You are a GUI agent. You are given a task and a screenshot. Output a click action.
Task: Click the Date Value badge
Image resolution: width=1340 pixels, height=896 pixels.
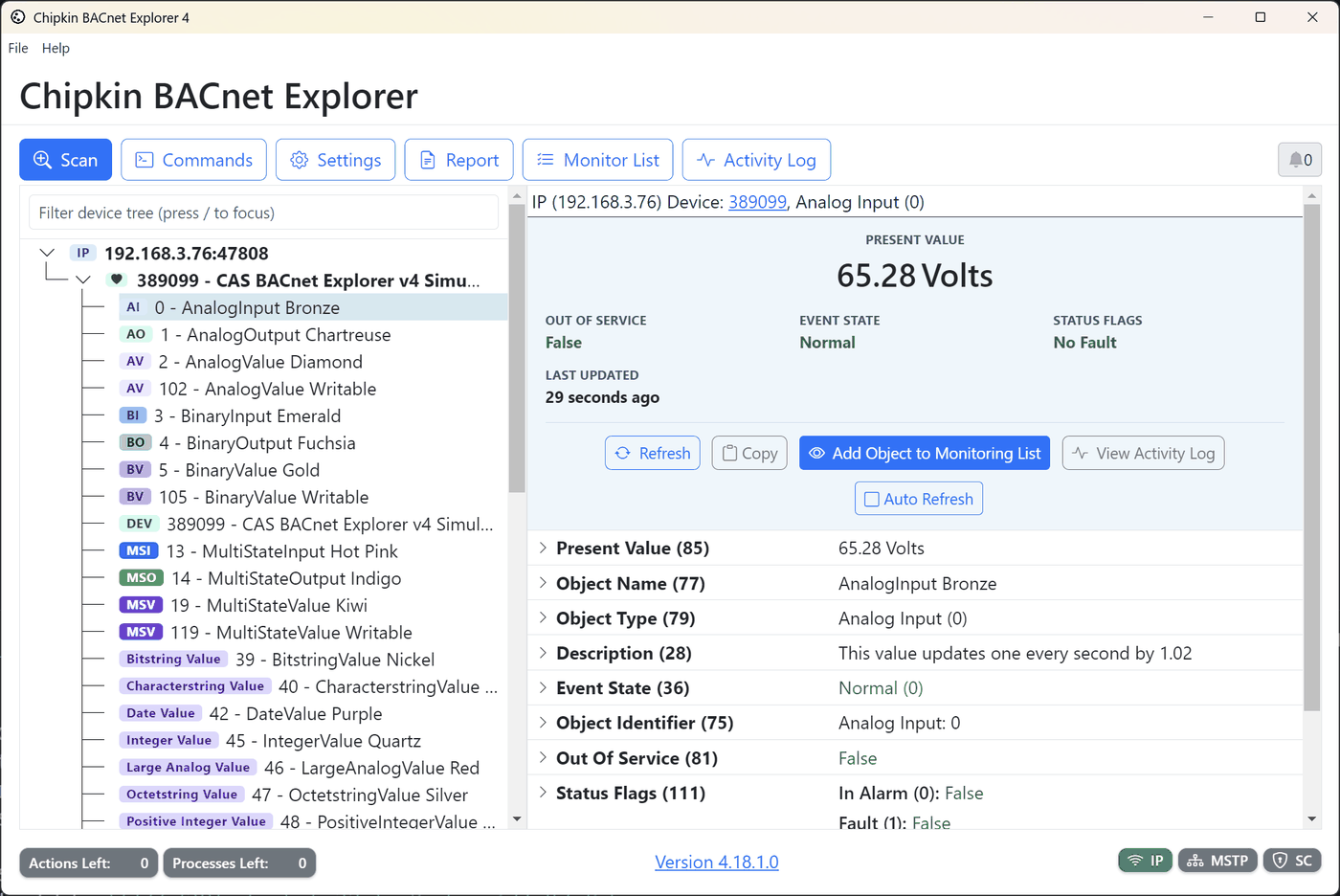click(161, 713)
